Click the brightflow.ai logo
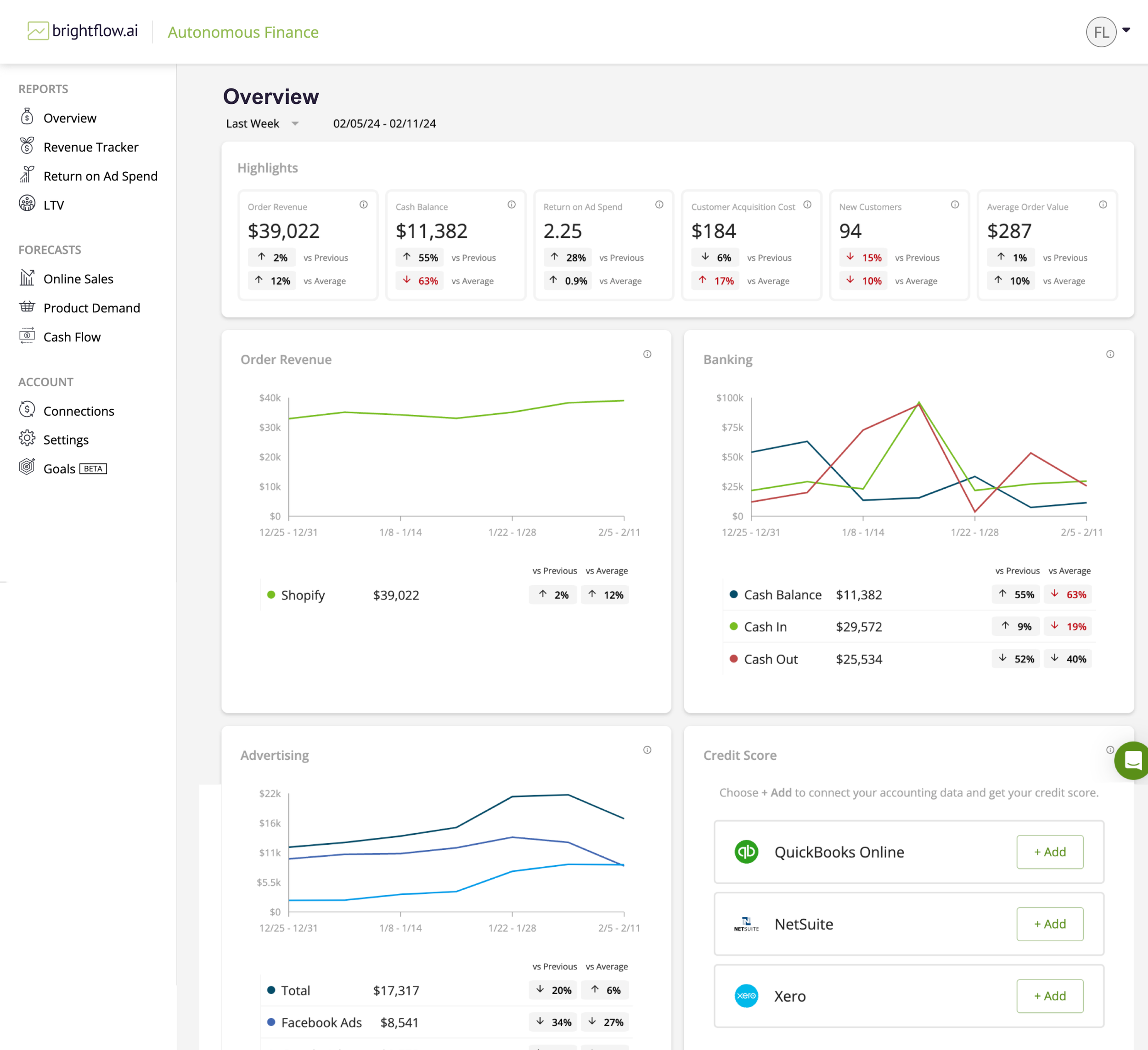Viewport: 1148px width, 1050px height. 83,31
